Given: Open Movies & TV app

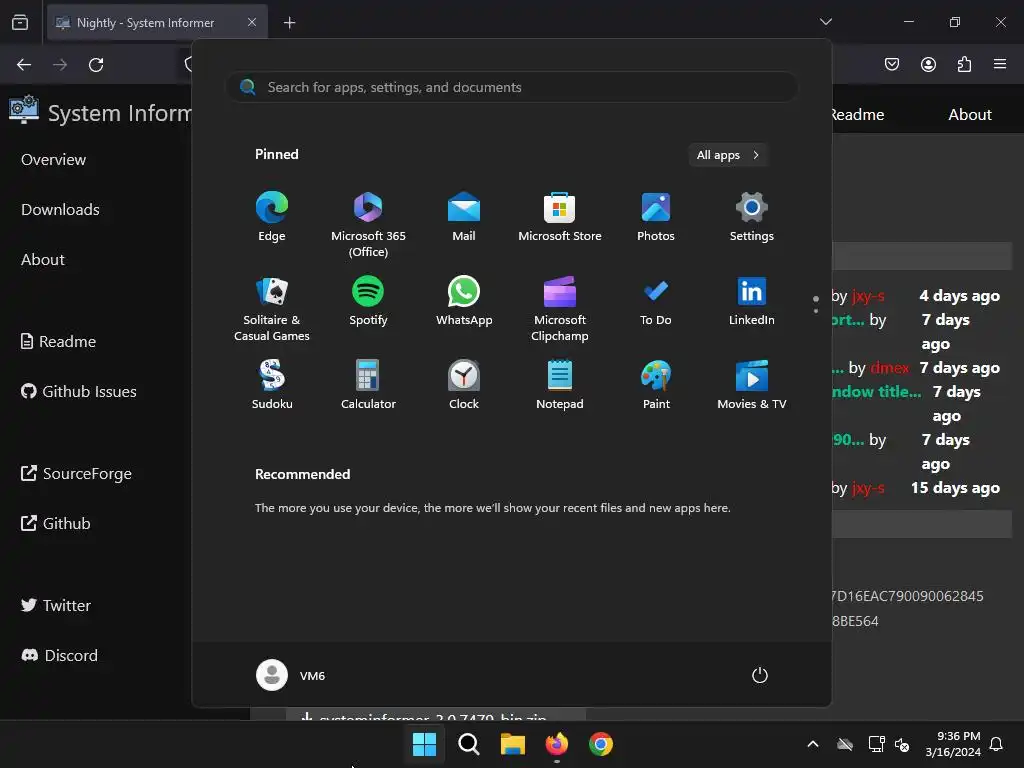Looking at the screenshot, I should pos(752,385).
